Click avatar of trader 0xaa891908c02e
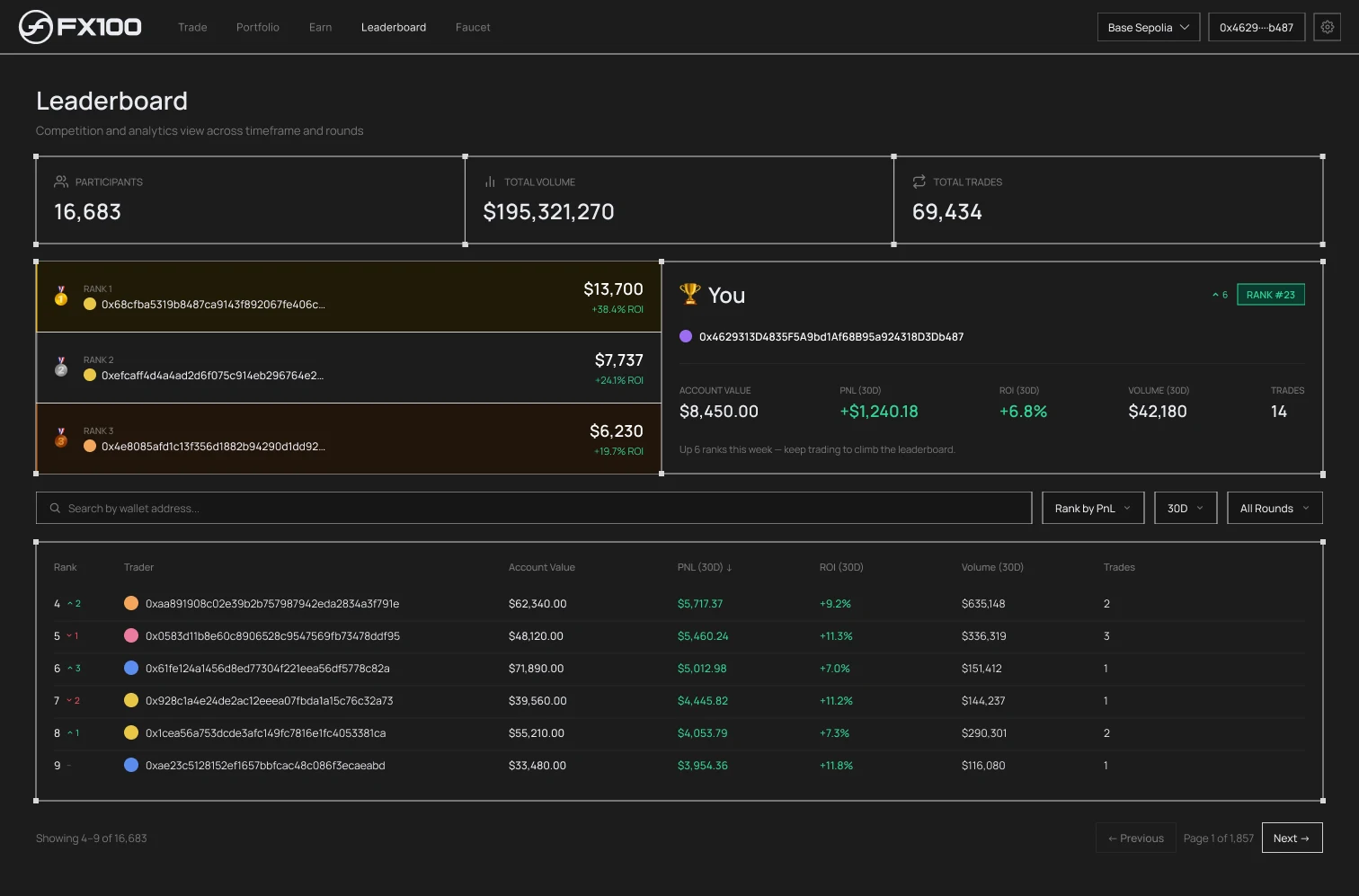This screenshot has width=1359, height=896. pos(131,603)
